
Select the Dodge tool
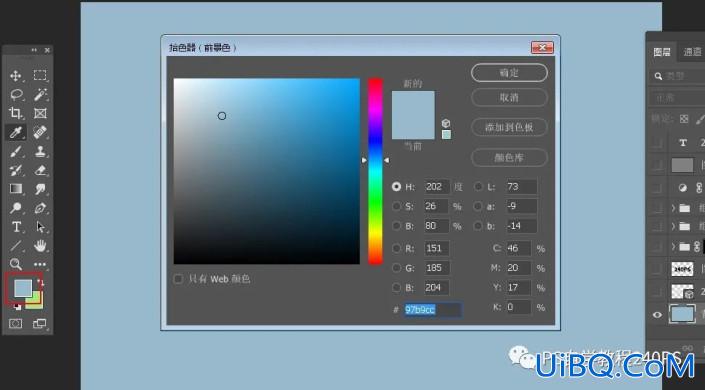tap(16, 208)
